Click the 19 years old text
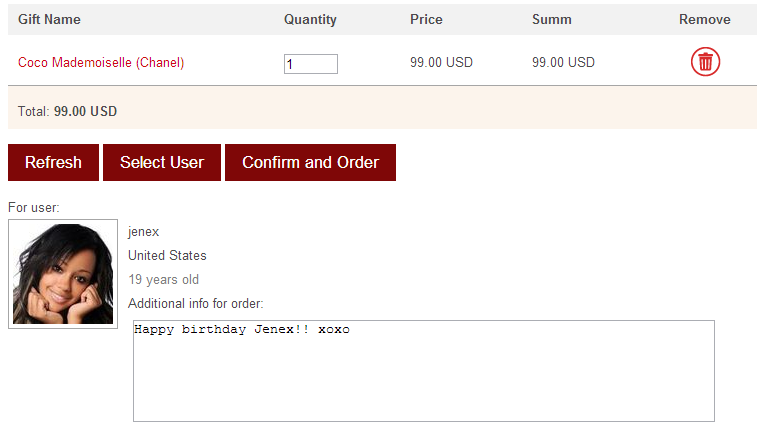Image resolution: width=761 pixels, height=431 pixels. (x=164, y=280)
